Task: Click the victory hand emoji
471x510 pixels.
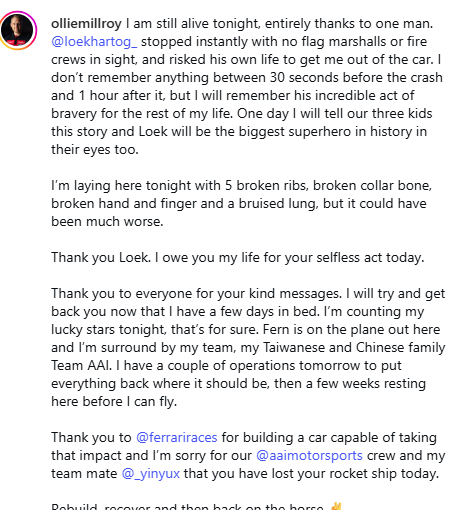Action: coord(336,506)
